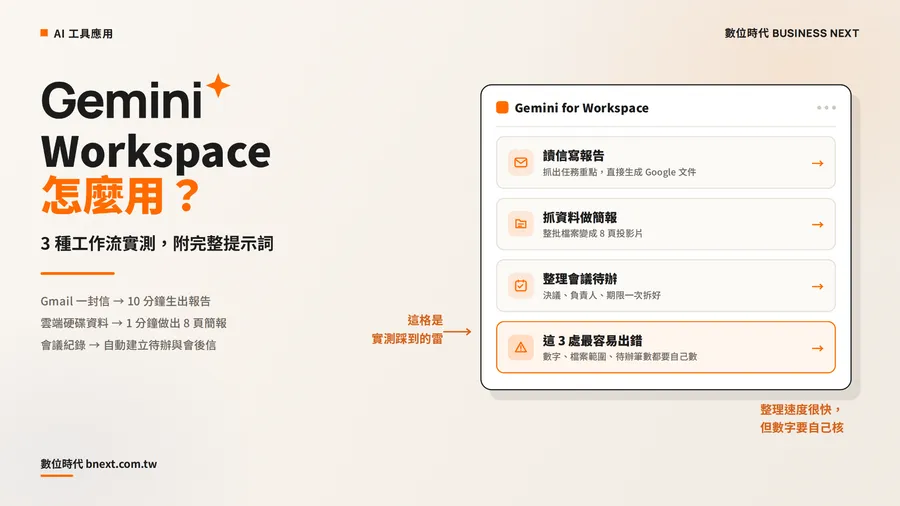This screenshot has width=900, height=506.
Task: Open the 抓資料做簡報 card title
Action: click(x=580, y=217)
